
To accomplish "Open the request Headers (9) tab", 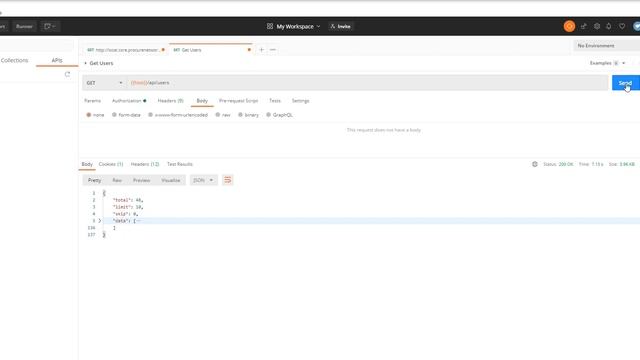I will coord(170,101).
